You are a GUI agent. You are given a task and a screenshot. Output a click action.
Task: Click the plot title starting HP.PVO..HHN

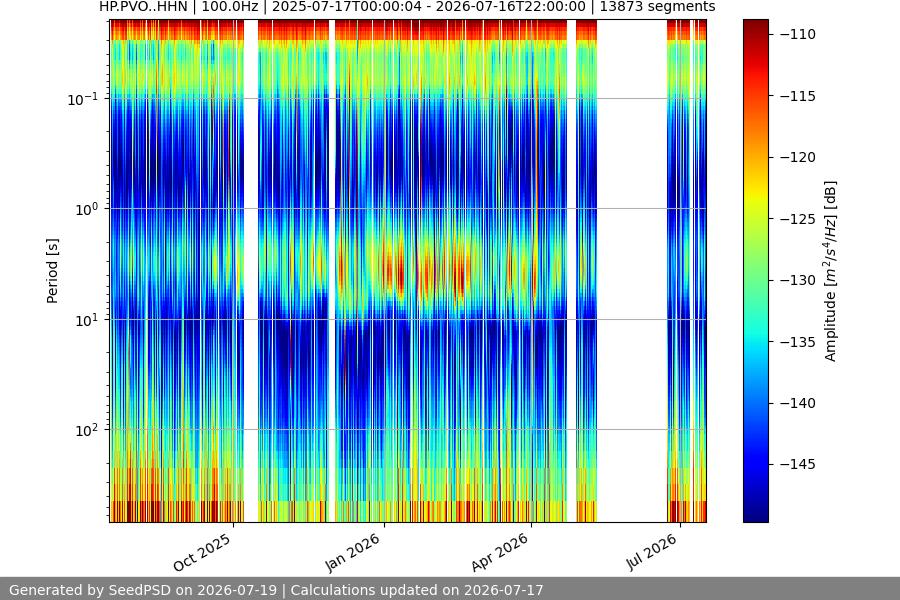click(x=407, y=7)
